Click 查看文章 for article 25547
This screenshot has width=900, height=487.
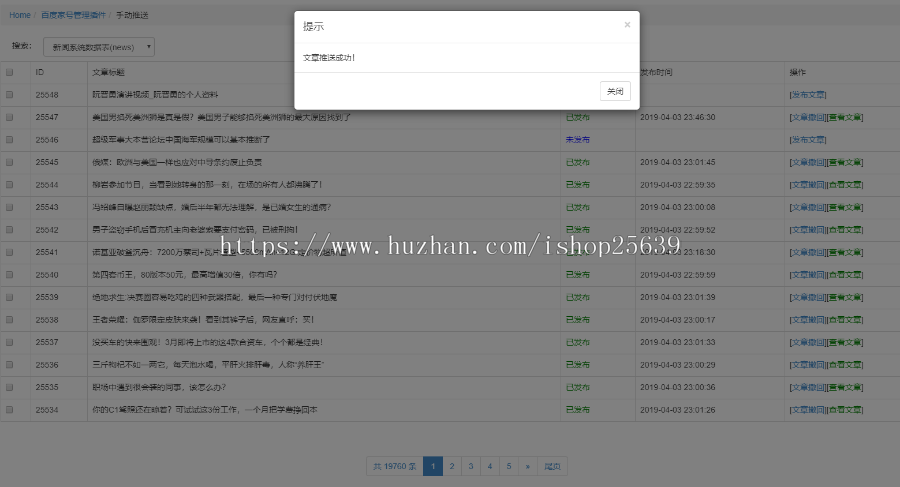click(845, 117)
